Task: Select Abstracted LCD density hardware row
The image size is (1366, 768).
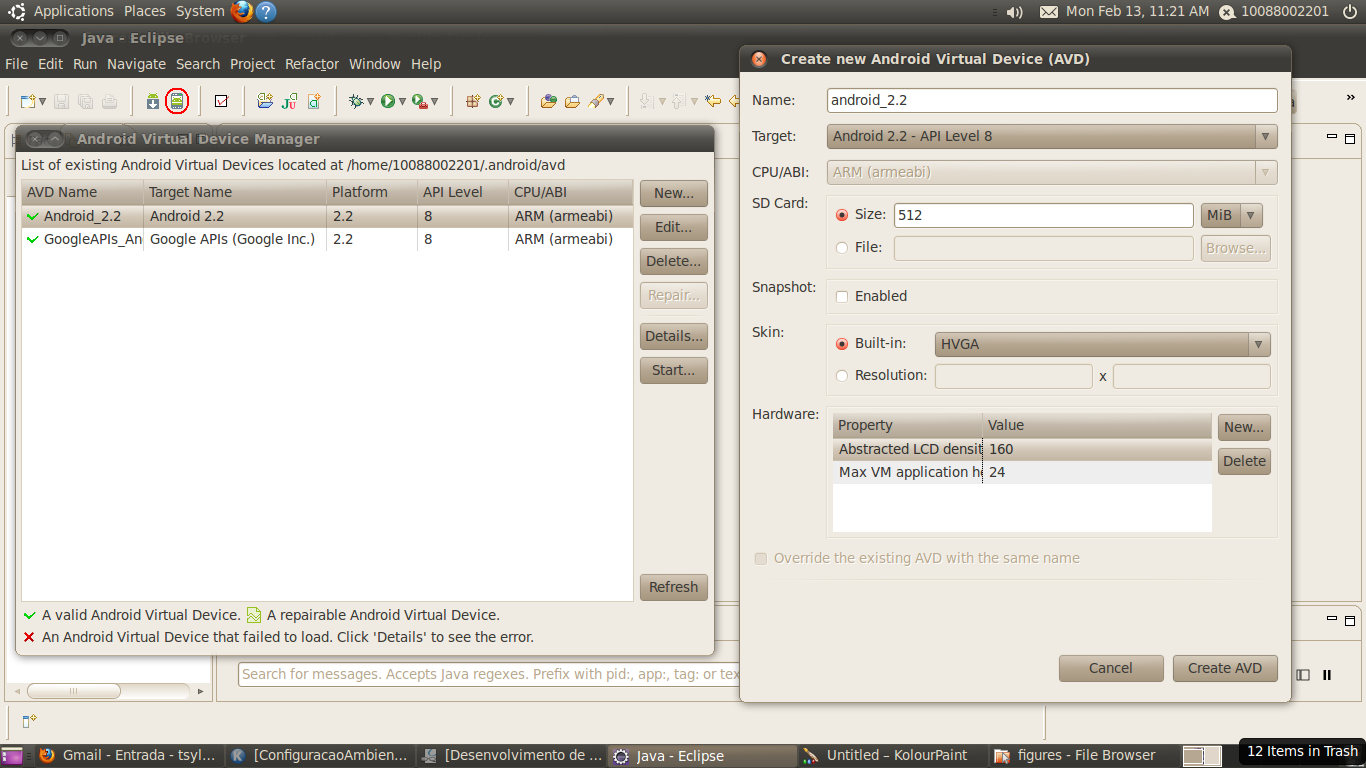Action: (x=1022, y=449)
